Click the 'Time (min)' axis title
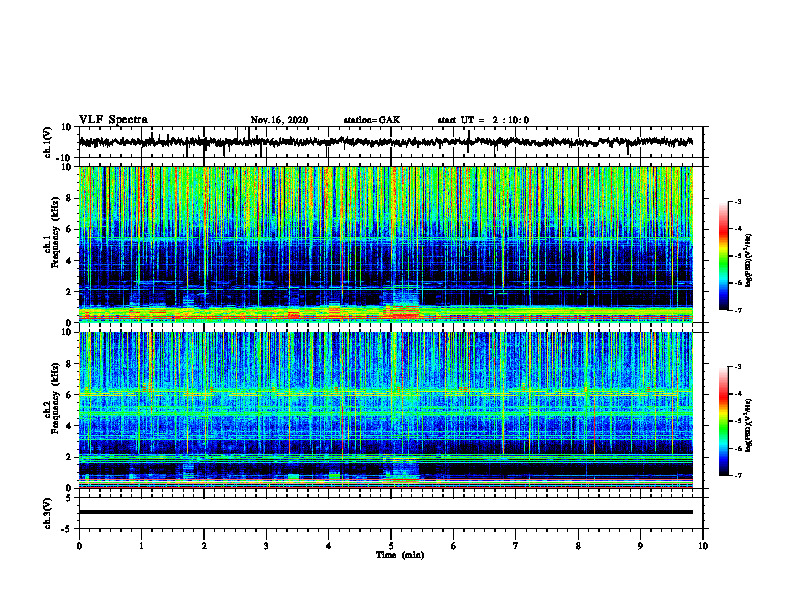The width and height of the screenshot is (792, 612). (400, 555)
